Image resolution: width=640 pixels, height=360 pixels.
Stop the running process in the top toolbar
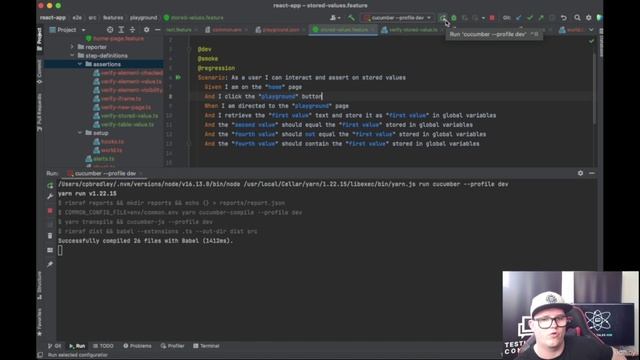point(492,18)
